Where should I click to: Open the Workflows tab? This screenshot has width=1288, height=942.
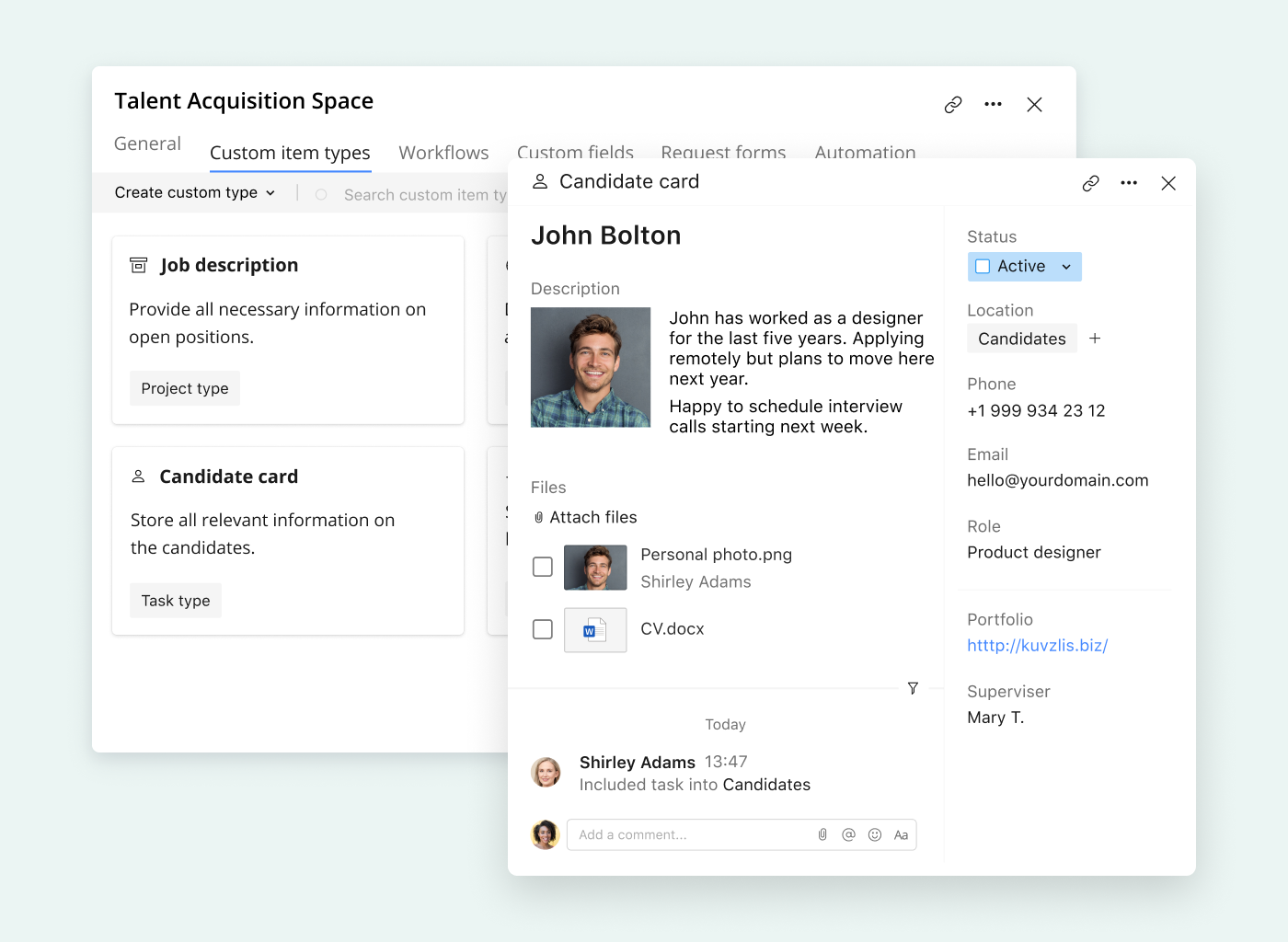click(443, 153)
